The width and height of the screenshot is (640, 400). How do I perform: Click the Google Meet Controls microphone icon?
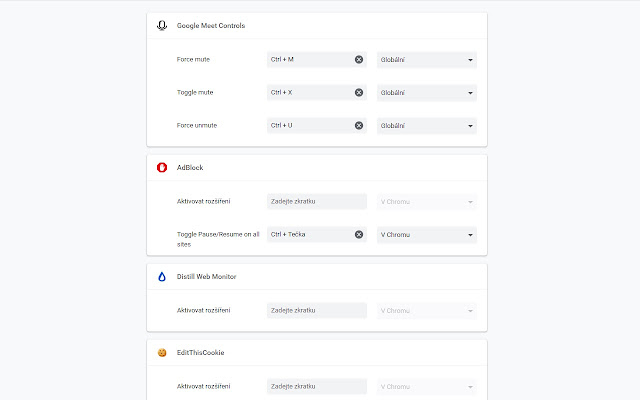tap(162, 26)
